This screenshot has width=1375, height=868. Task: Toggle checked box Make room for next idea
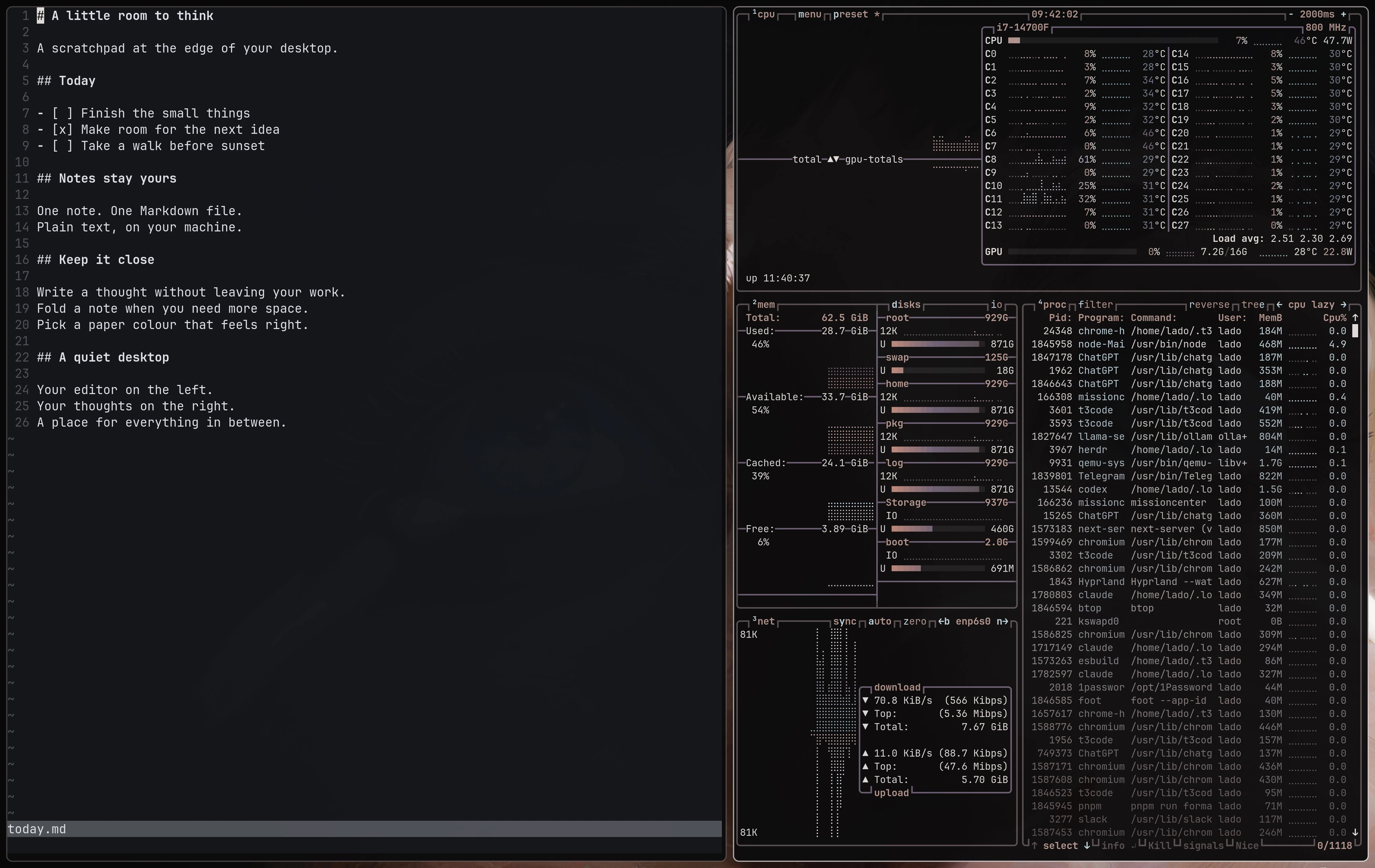point(63,130)
